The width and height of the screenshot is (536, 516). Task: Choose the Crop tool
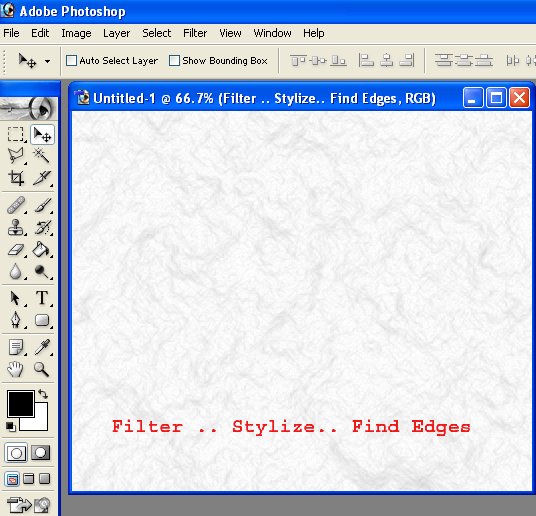tap(16, 178)
